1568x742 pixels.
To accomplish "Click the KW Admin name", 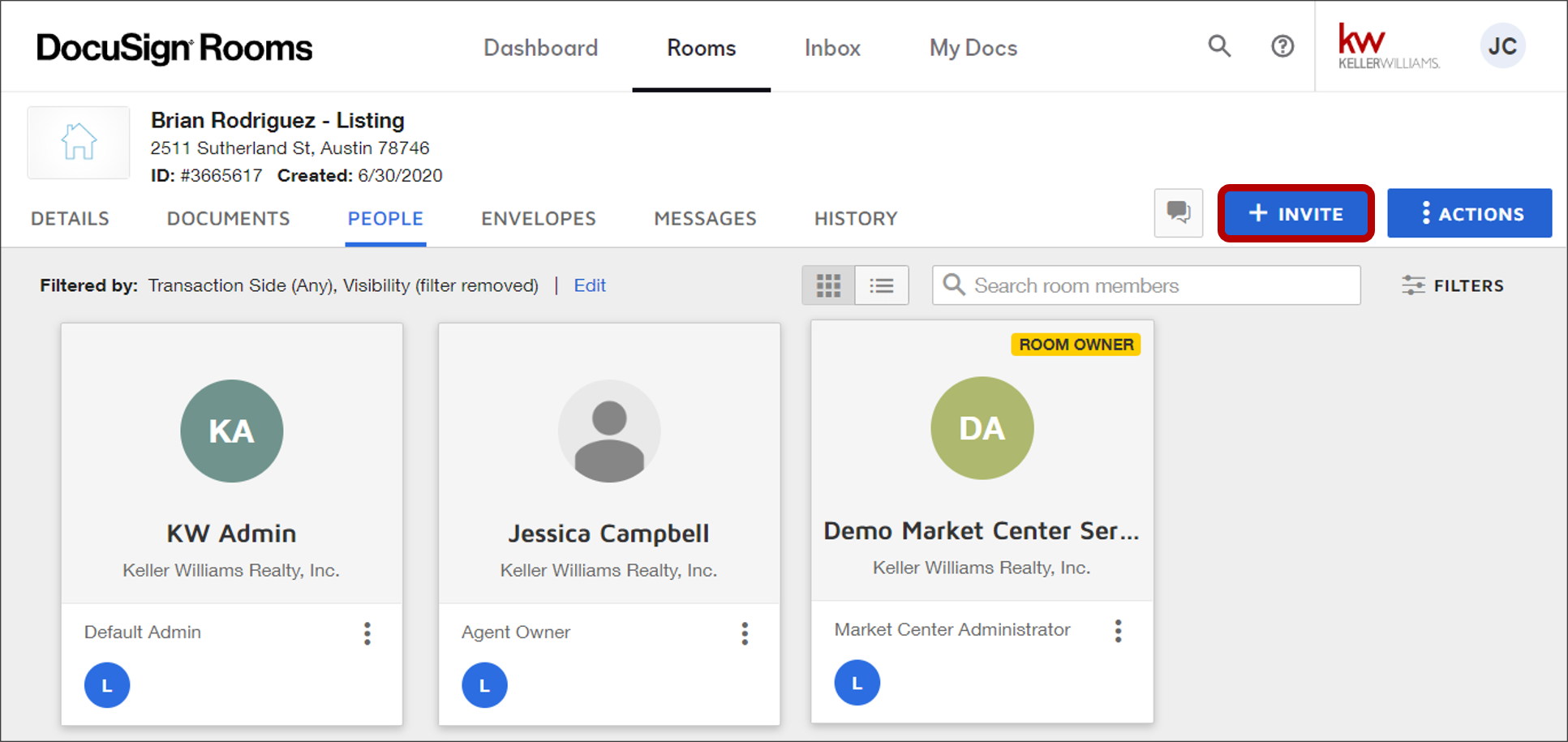I will point(232,534).
